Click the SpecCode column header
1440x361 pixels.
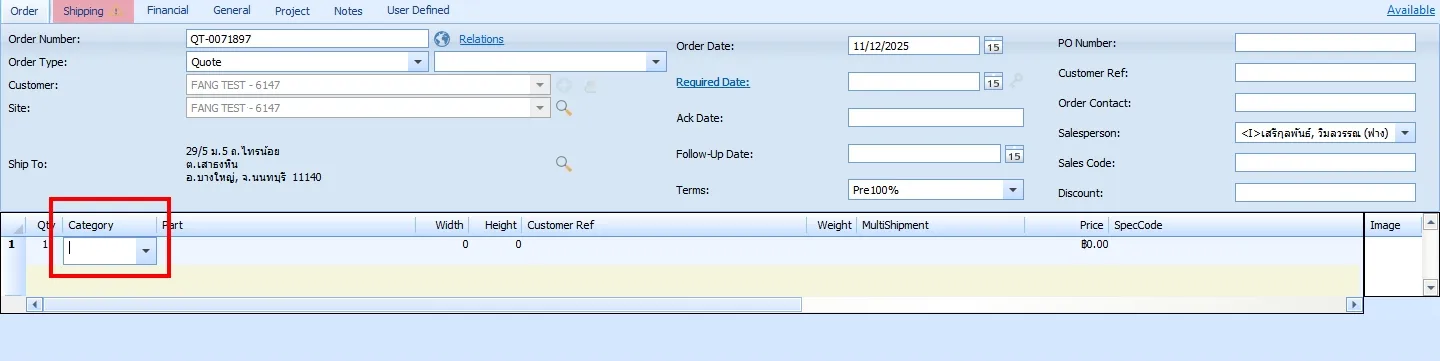tap(1235, 226)
